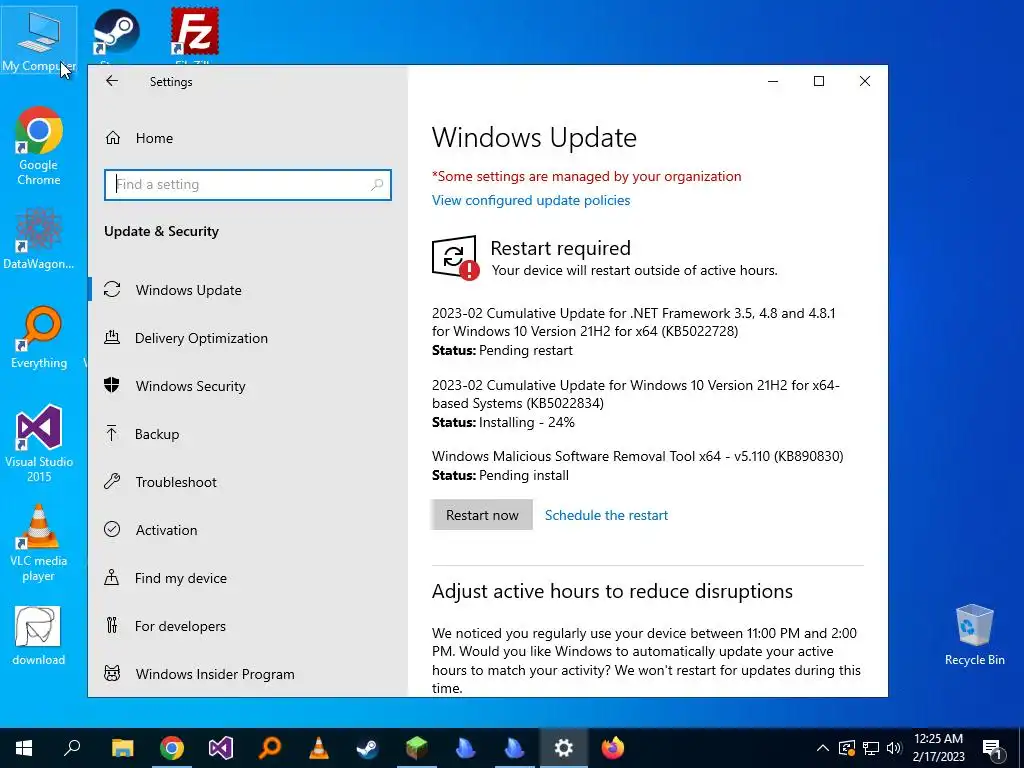Select the FileZilla desktop shortcut
The image size is (1024, 768).
(195, 33)
